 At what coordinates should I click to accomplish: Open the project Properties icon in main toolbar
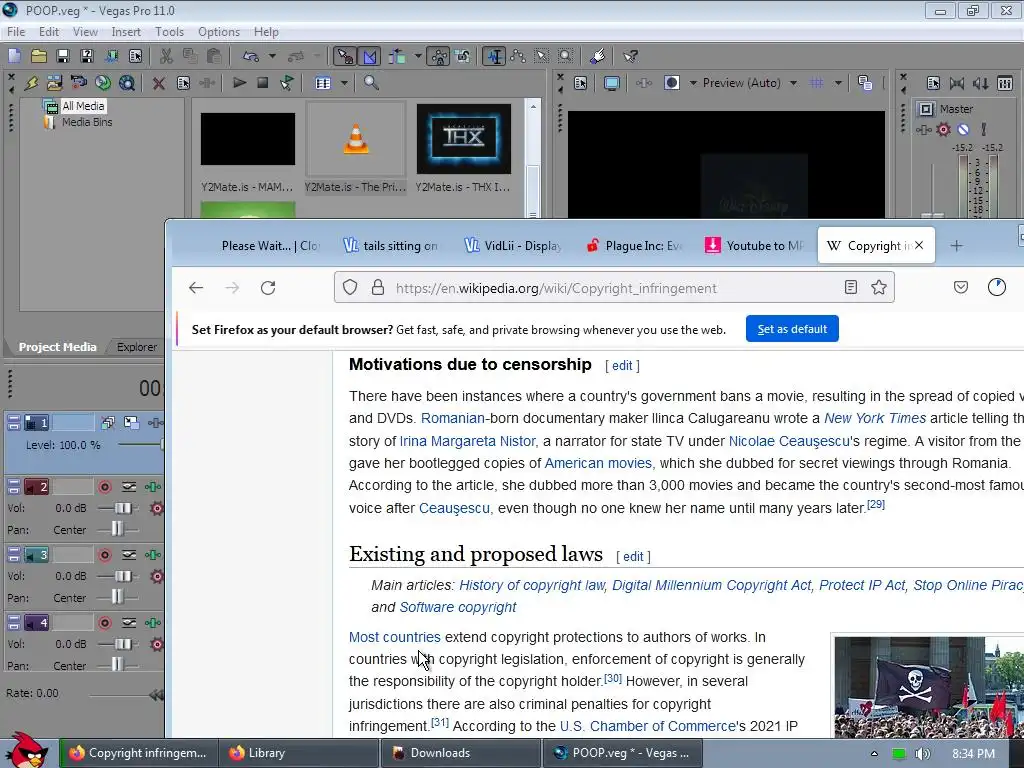(x=136, y=56)
